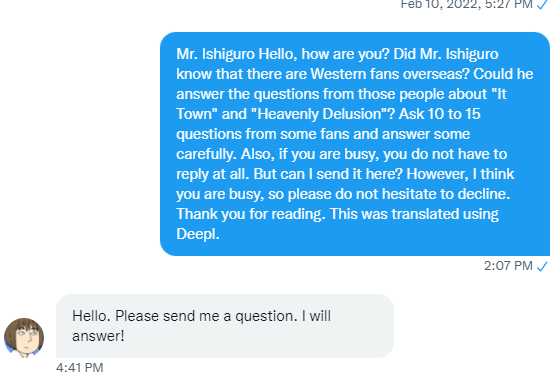The height and width of the screenshot is (390, 560).
Task: Click the Feb 10, 2022 date timestamp
Action: tap(467, 5)
